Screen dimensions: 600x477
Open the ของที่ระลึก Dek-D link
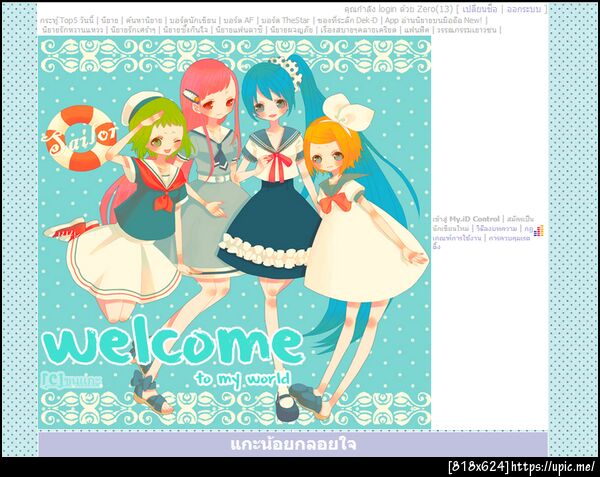pyautogui.click(x=347, y=20)
